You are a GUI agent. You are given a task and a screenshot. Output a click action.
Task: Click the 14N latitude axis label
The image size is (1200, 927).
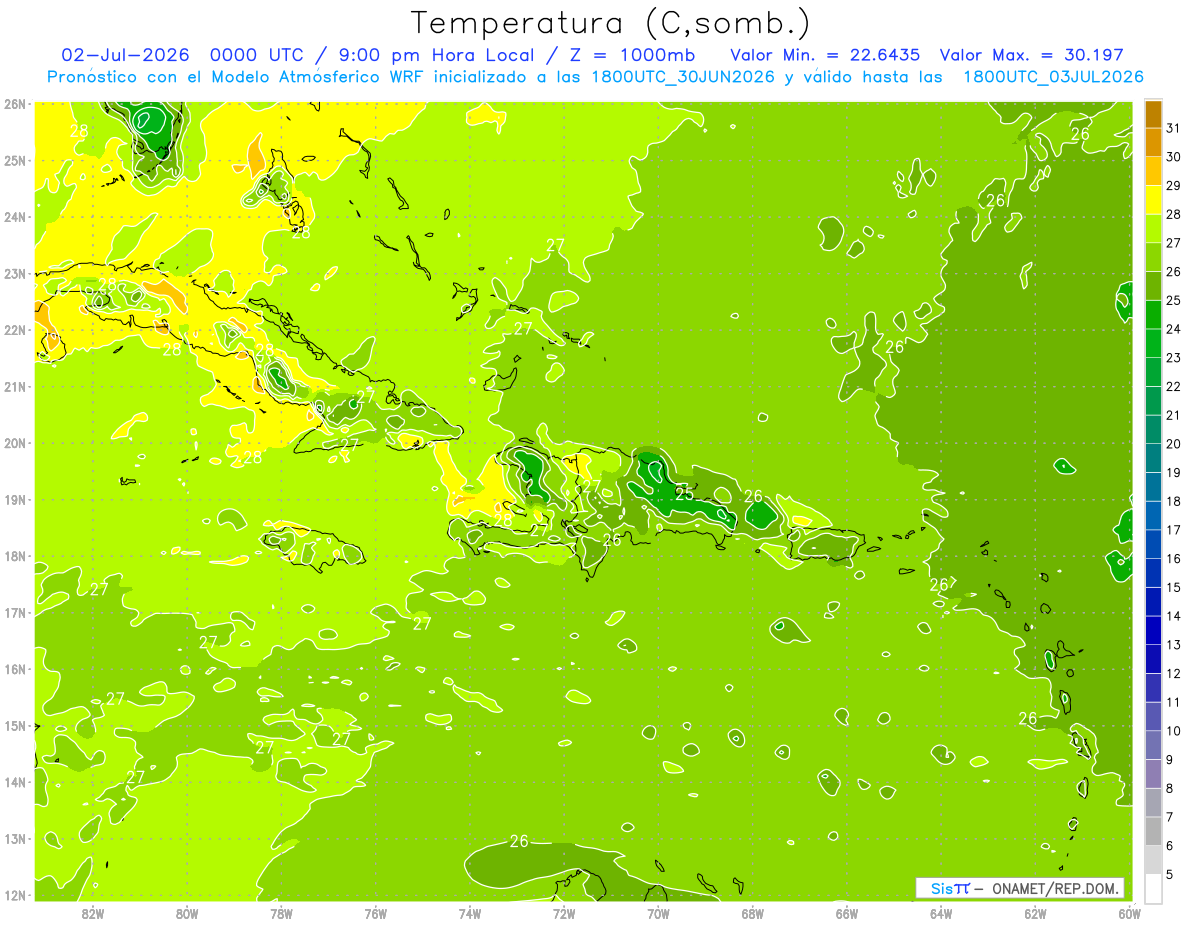coord(15,782)
